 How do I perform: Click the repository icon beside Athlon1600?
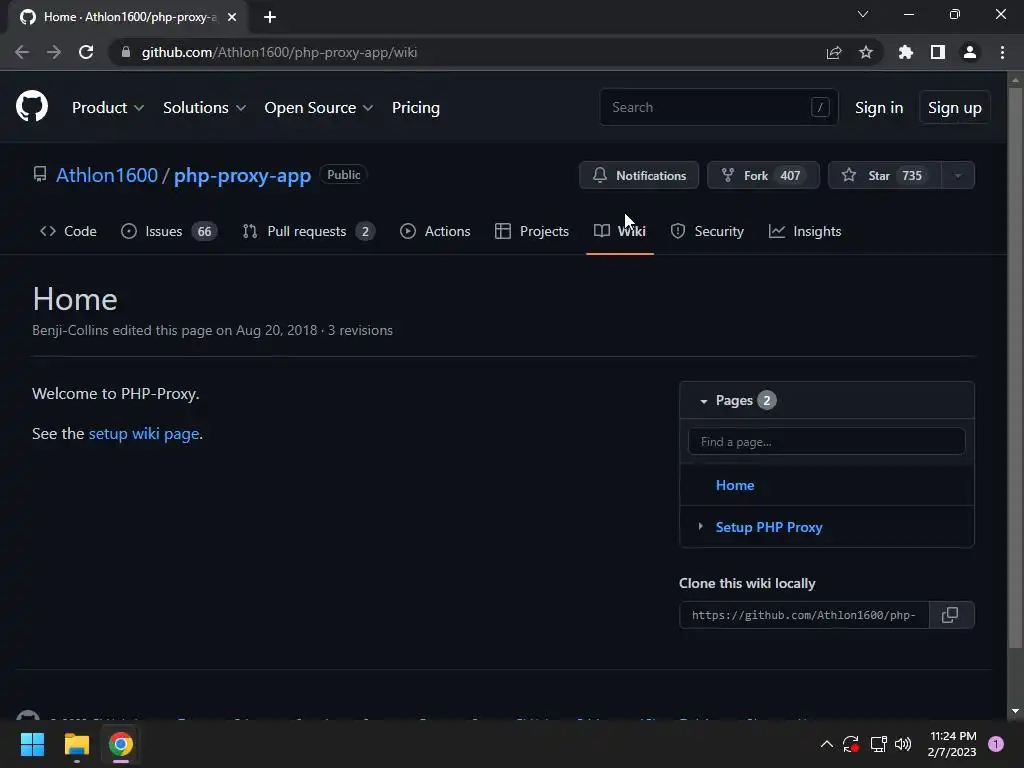pyautogui.click(x=40, y=174)
